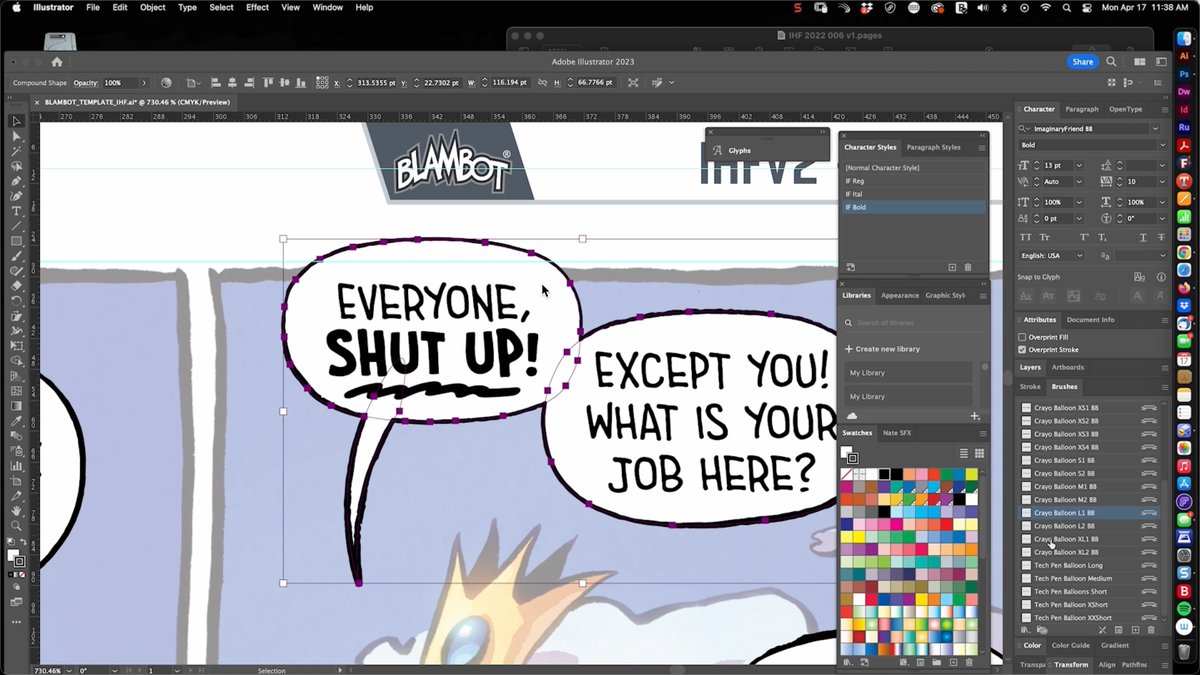
Task: Select the Eyedropper tool
Action: [16, 493]
